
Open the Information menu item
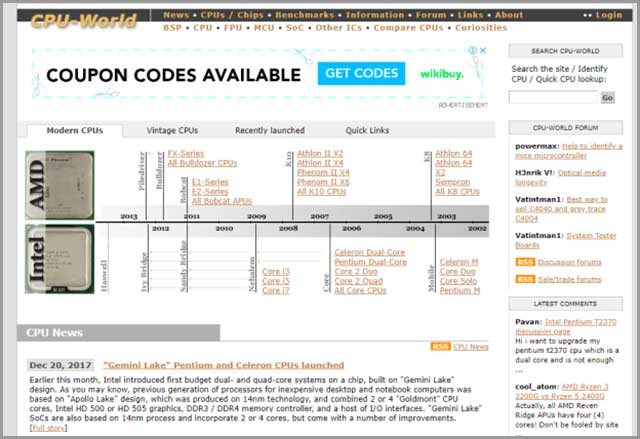click(375, 15)
